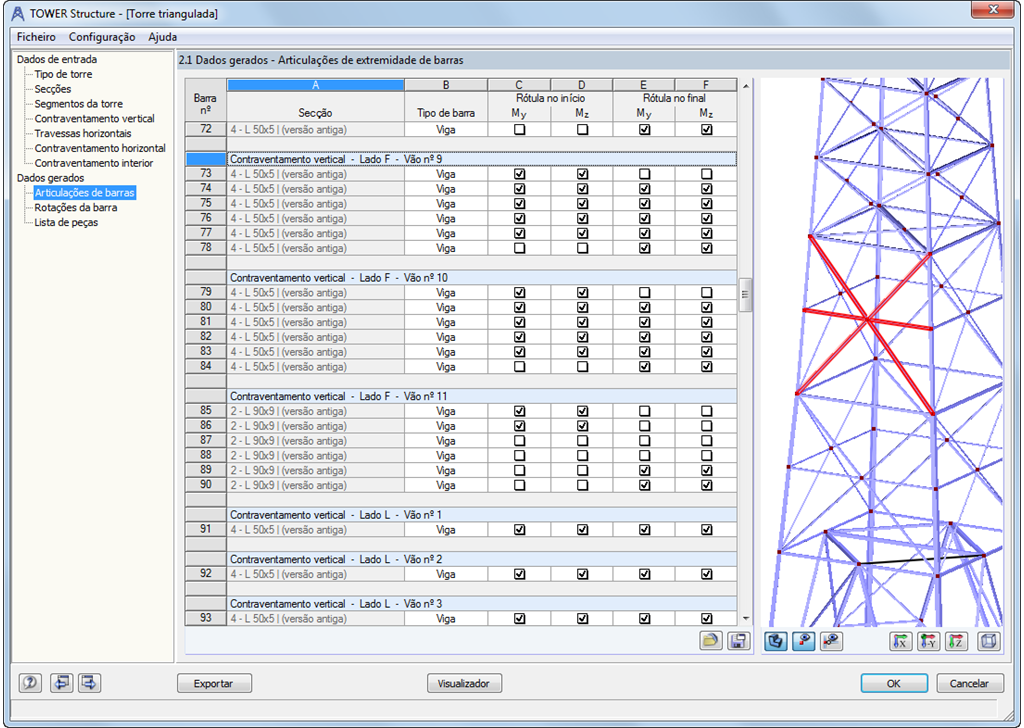Toggle end Mz hinge for bar 76
This screenshot has width=1024, height=728.
(706, 218)
